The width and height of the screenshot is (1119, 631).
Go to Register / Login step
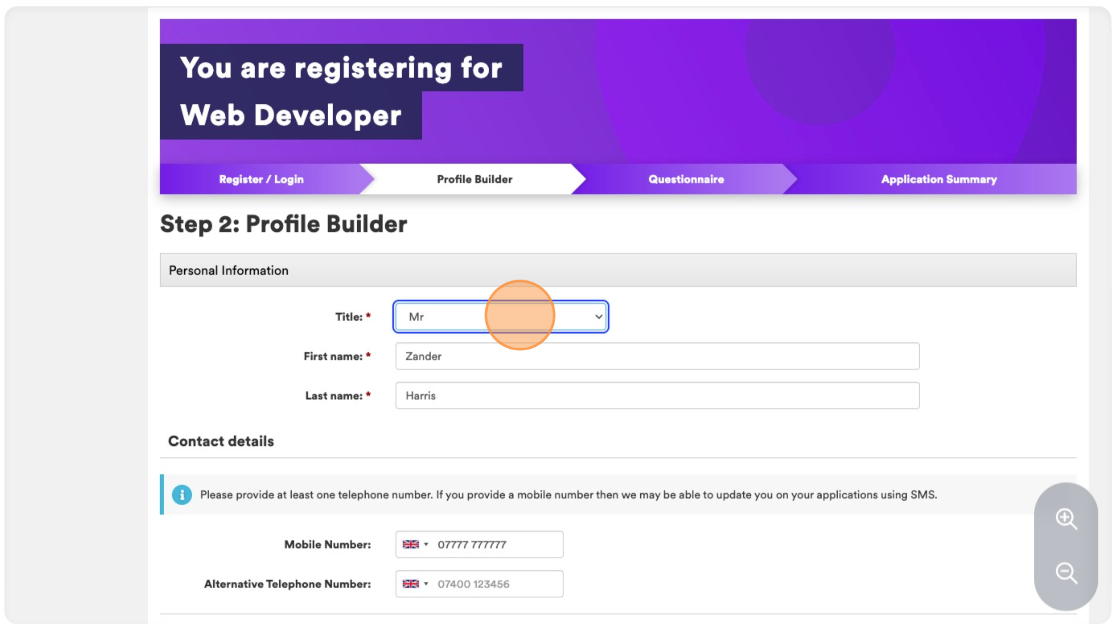coord(261,179)
